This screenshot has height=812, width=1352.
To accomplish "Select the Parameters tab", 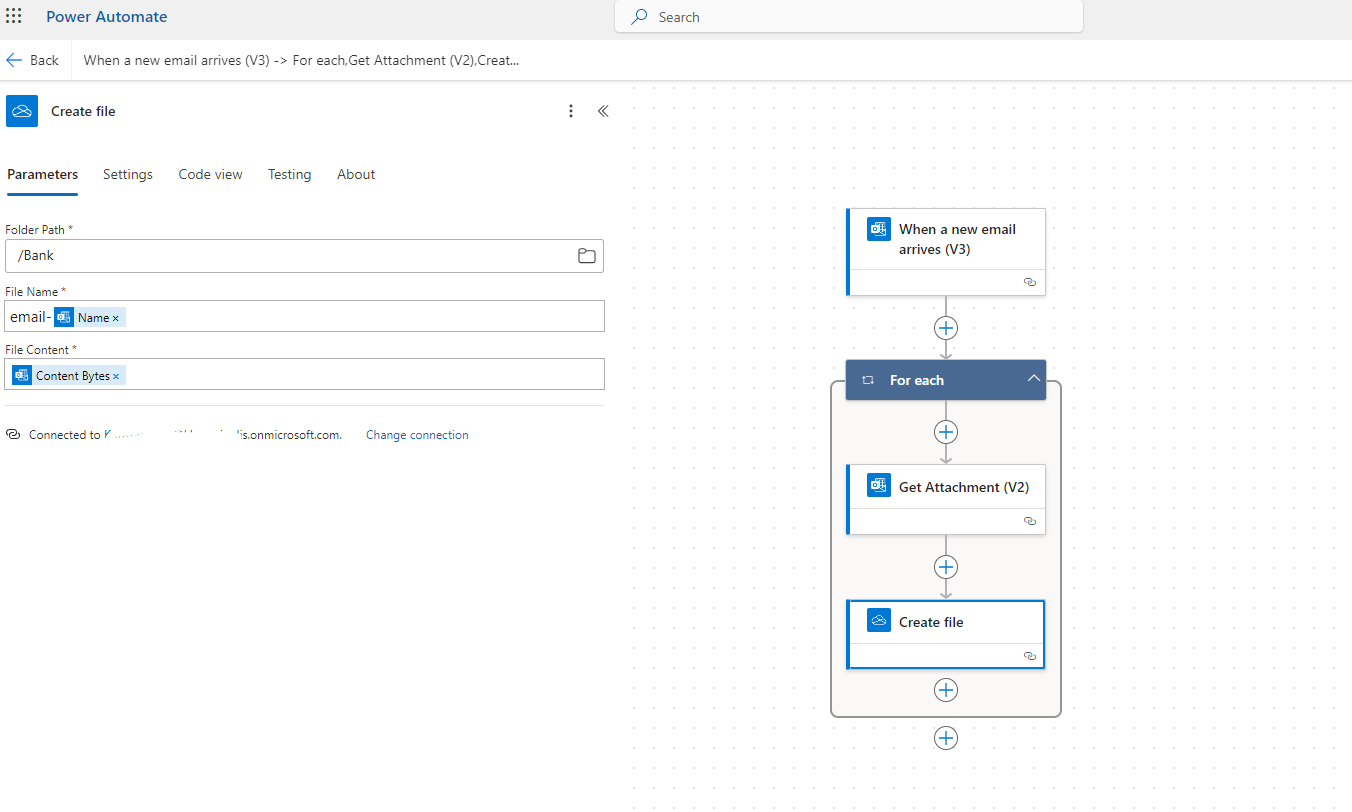I will click(x=42, y=174).
